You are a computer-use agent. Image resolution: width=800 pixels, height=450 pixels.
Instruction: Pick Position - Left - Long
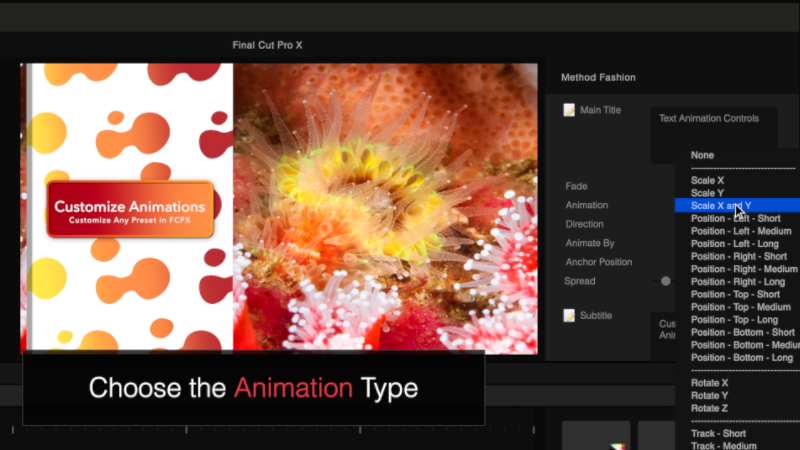pyautogui.click(x=735, y=244)
